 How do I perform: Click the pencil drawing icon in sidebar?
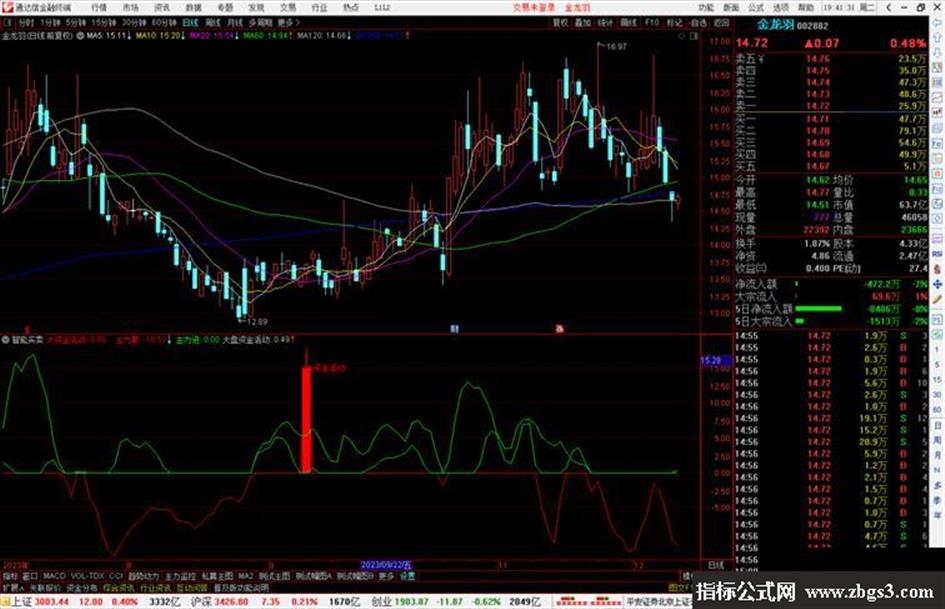coord(937,299)
